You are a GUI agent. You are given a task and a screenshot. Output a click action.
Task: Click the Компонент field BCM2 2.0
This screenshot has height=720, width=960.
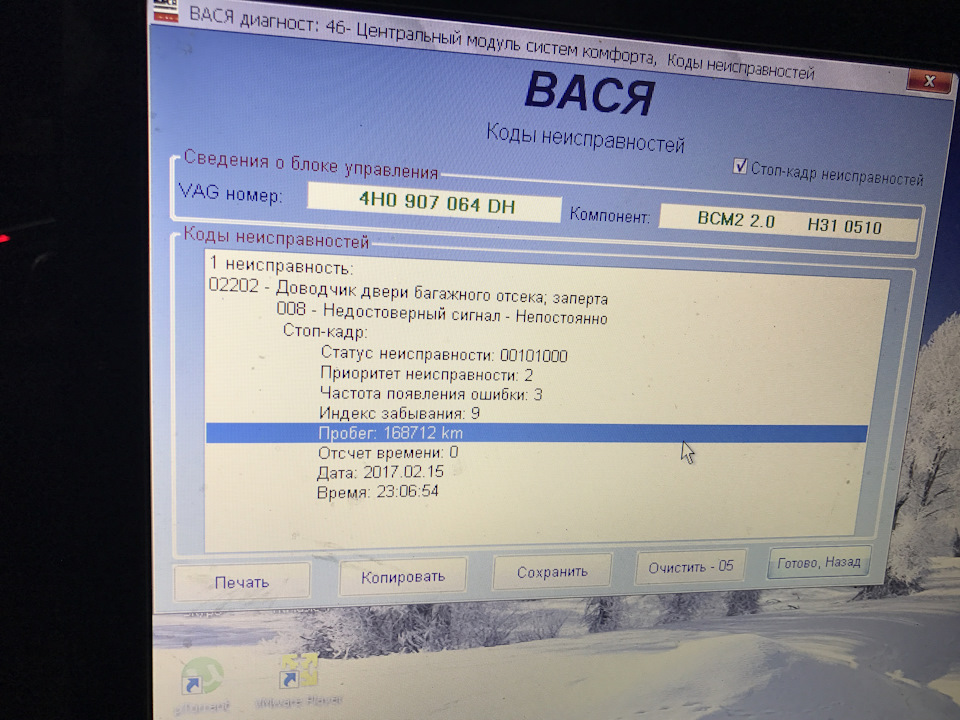click(789, 223)
